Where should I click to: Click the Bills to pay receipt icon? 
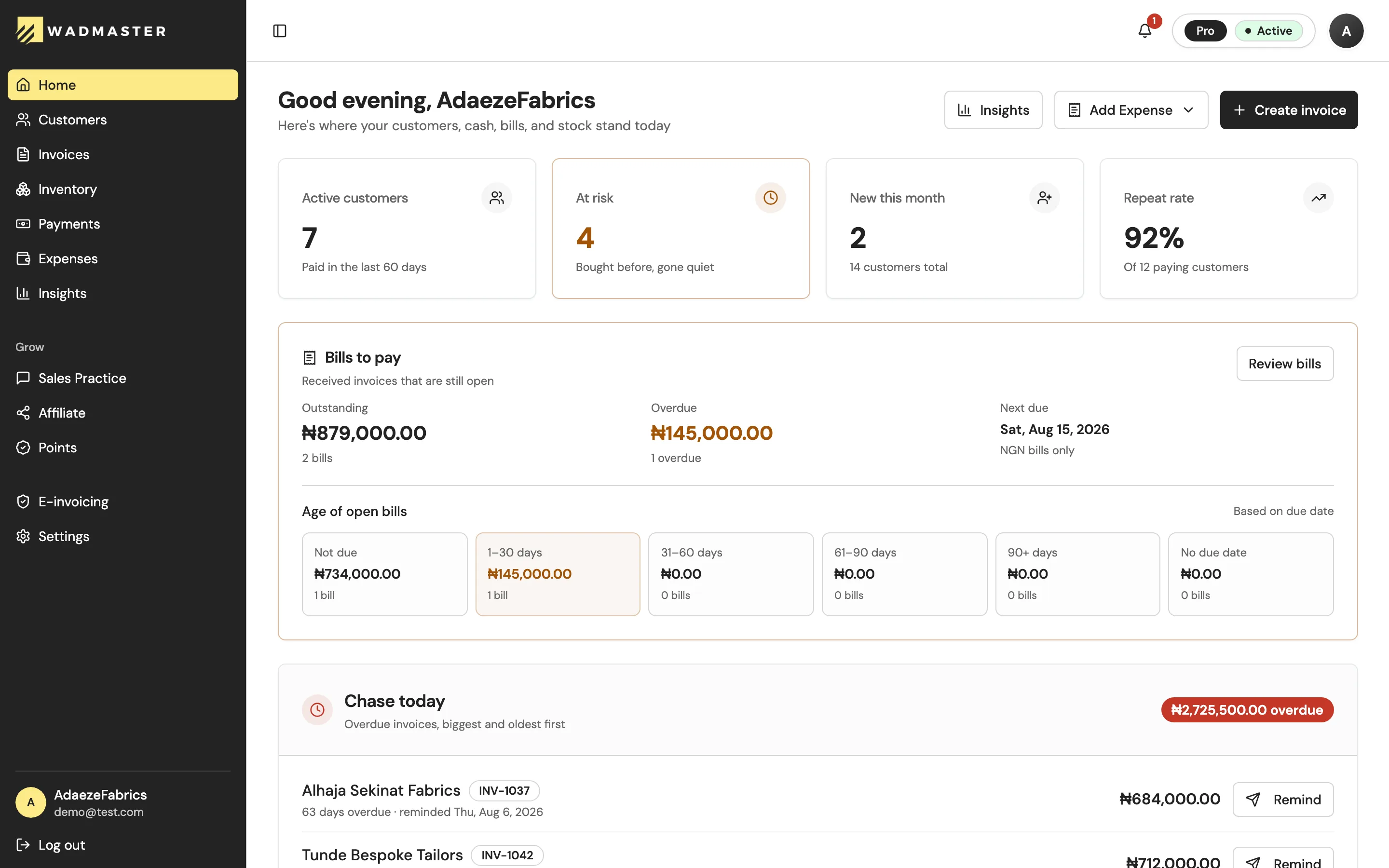(309, 358)
